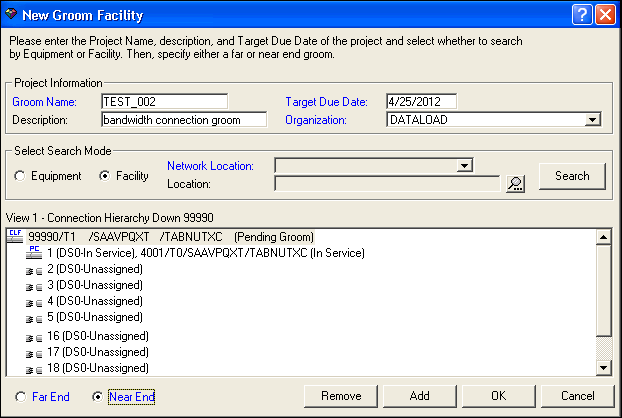622x418 pixels.
Task: Click the hierarchy list scroll down arrow
Action: click(x=604, y=368)
